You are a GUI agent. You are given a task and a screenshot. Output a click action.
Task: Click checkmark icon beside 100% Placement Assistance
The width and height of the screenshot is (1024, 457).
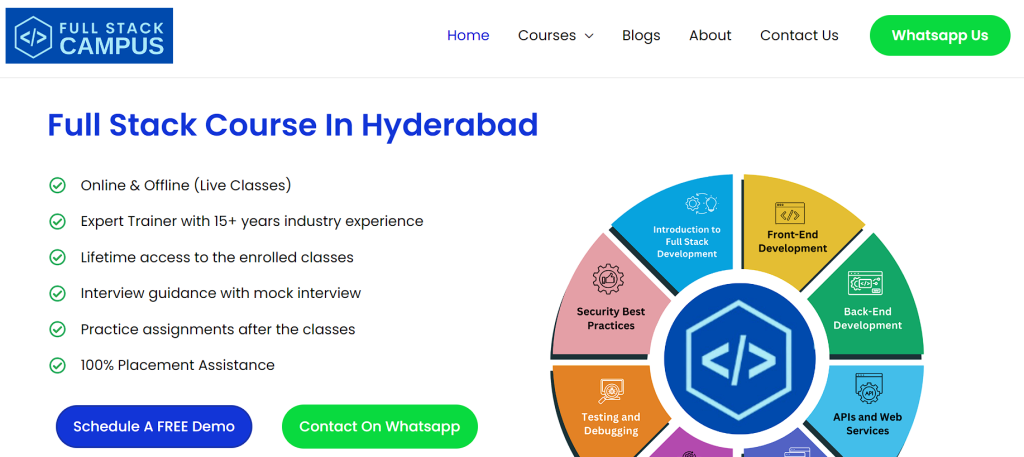coord(57,365)
